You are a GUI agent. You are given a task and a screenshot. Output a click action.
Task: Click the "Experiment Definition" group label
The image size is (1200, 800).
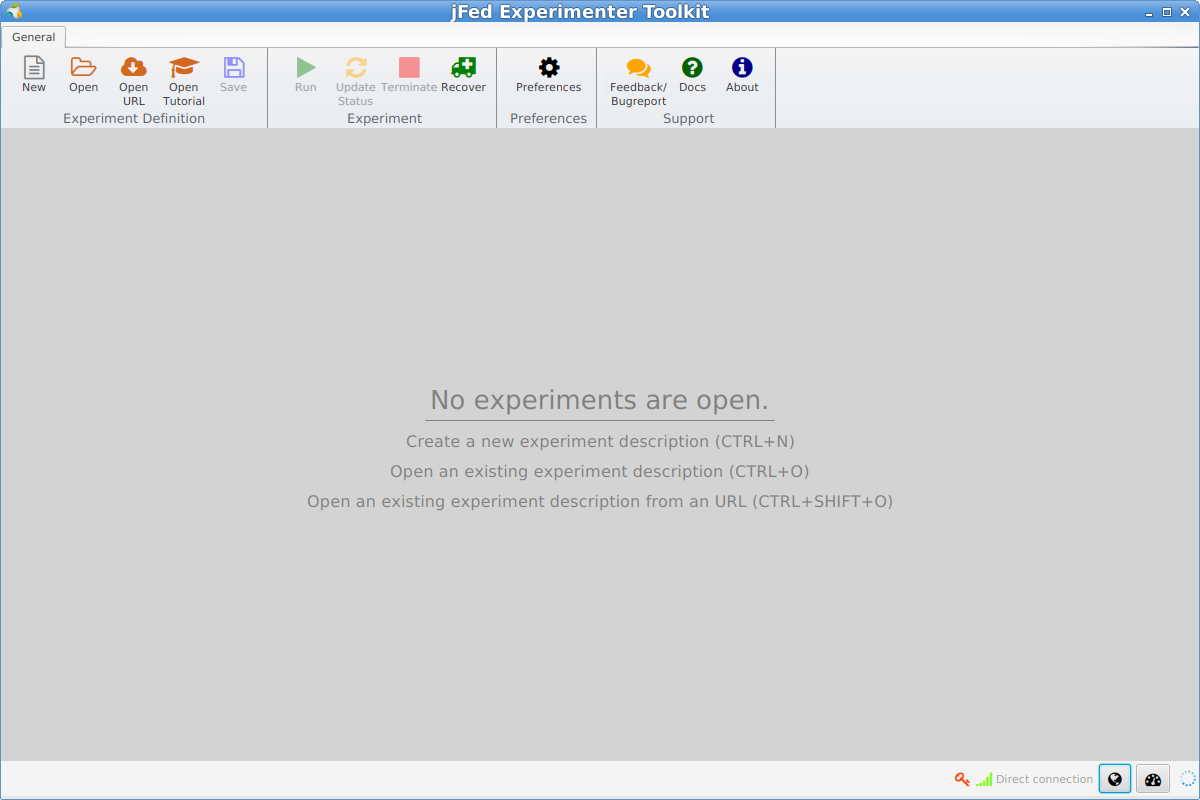pos(134,118)
